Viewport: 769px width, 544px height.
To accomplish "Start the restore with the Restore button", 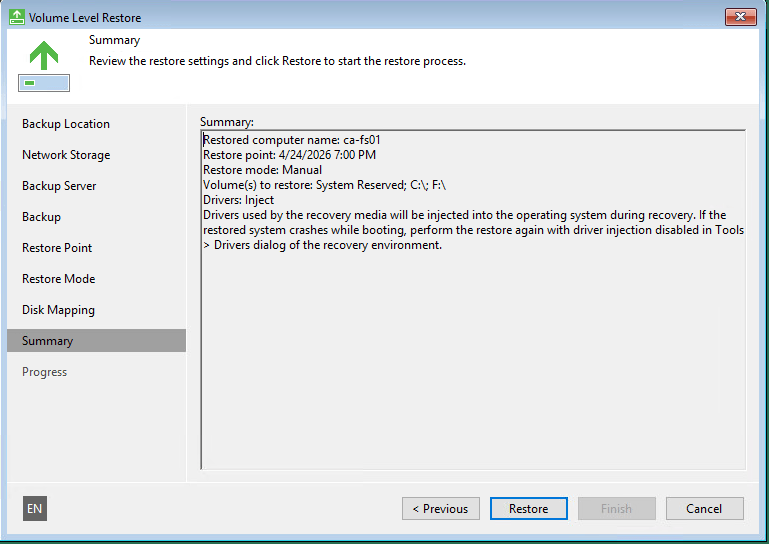I will tap(529, 509).
